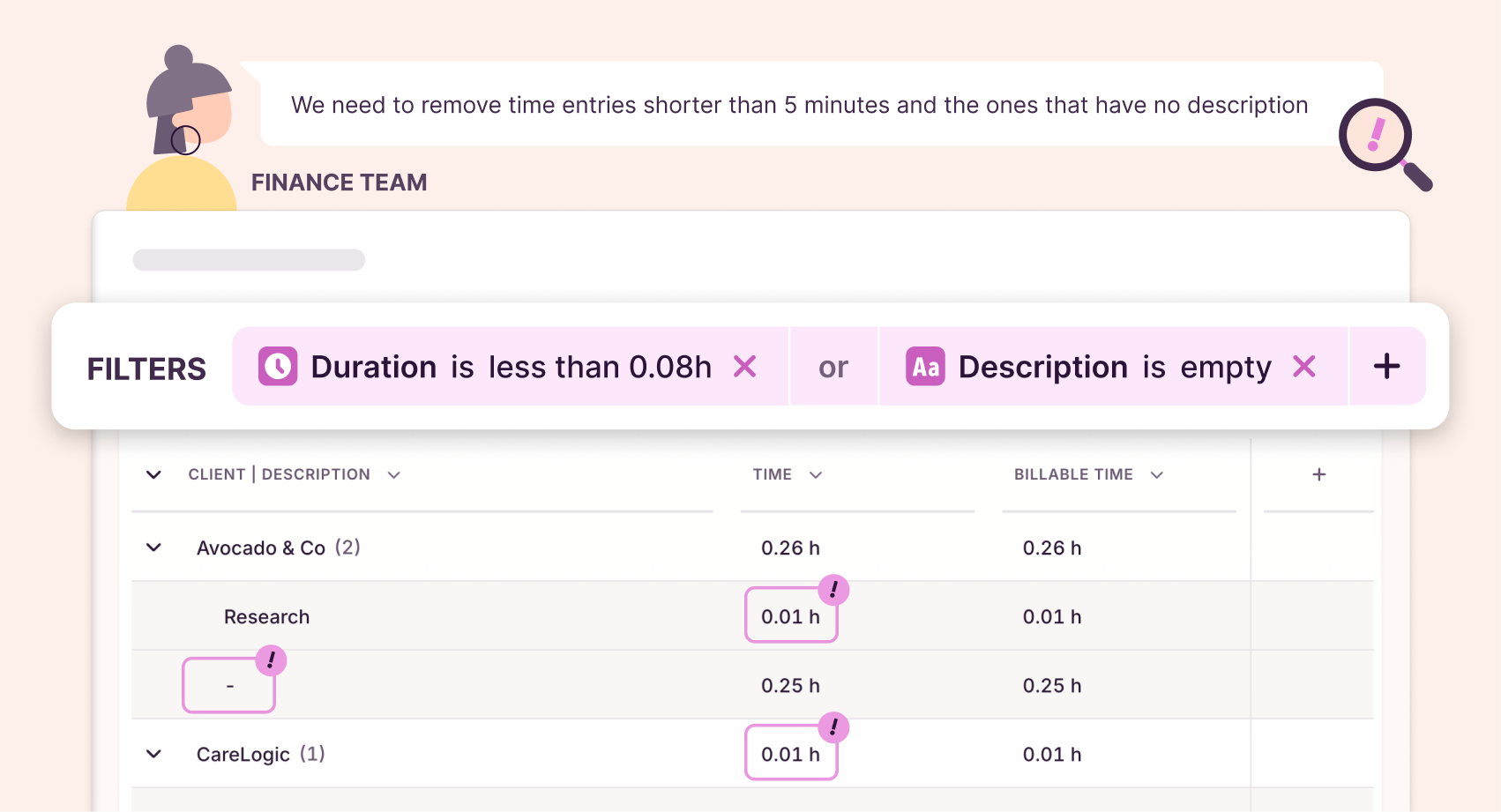Click the Avocado & Co group name

(x=262, y=548)
